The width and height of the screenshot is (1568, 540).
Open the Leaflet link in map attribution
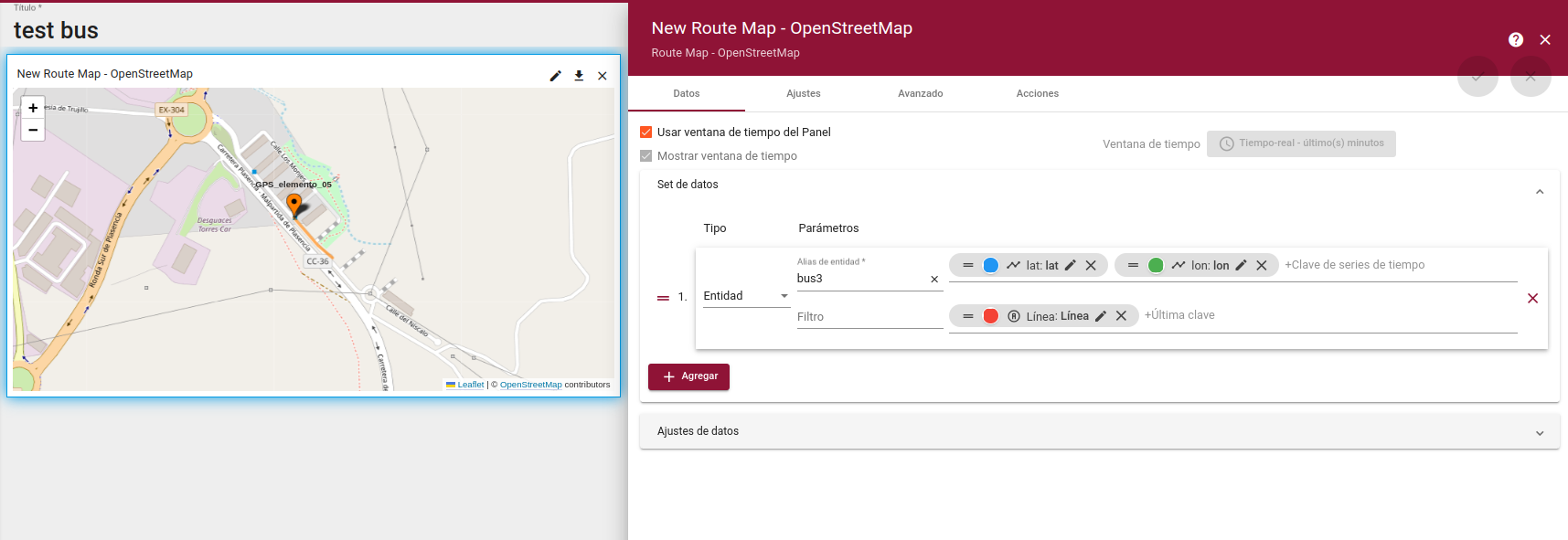point(471,385)
